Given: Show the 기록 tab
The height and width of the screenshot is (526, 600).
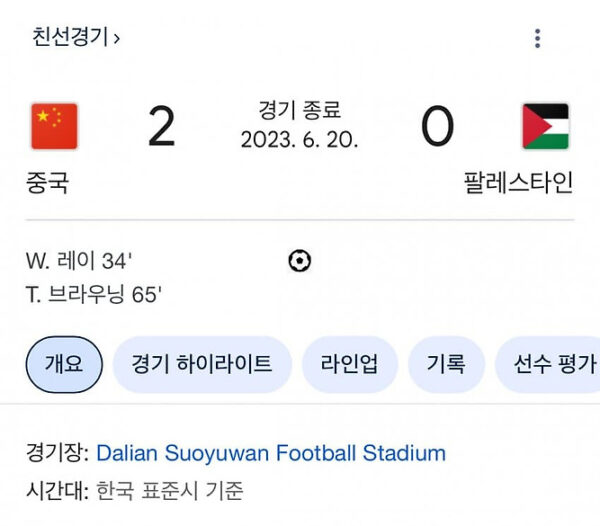Looking at the screenshot, I should (x=446, y=364).
